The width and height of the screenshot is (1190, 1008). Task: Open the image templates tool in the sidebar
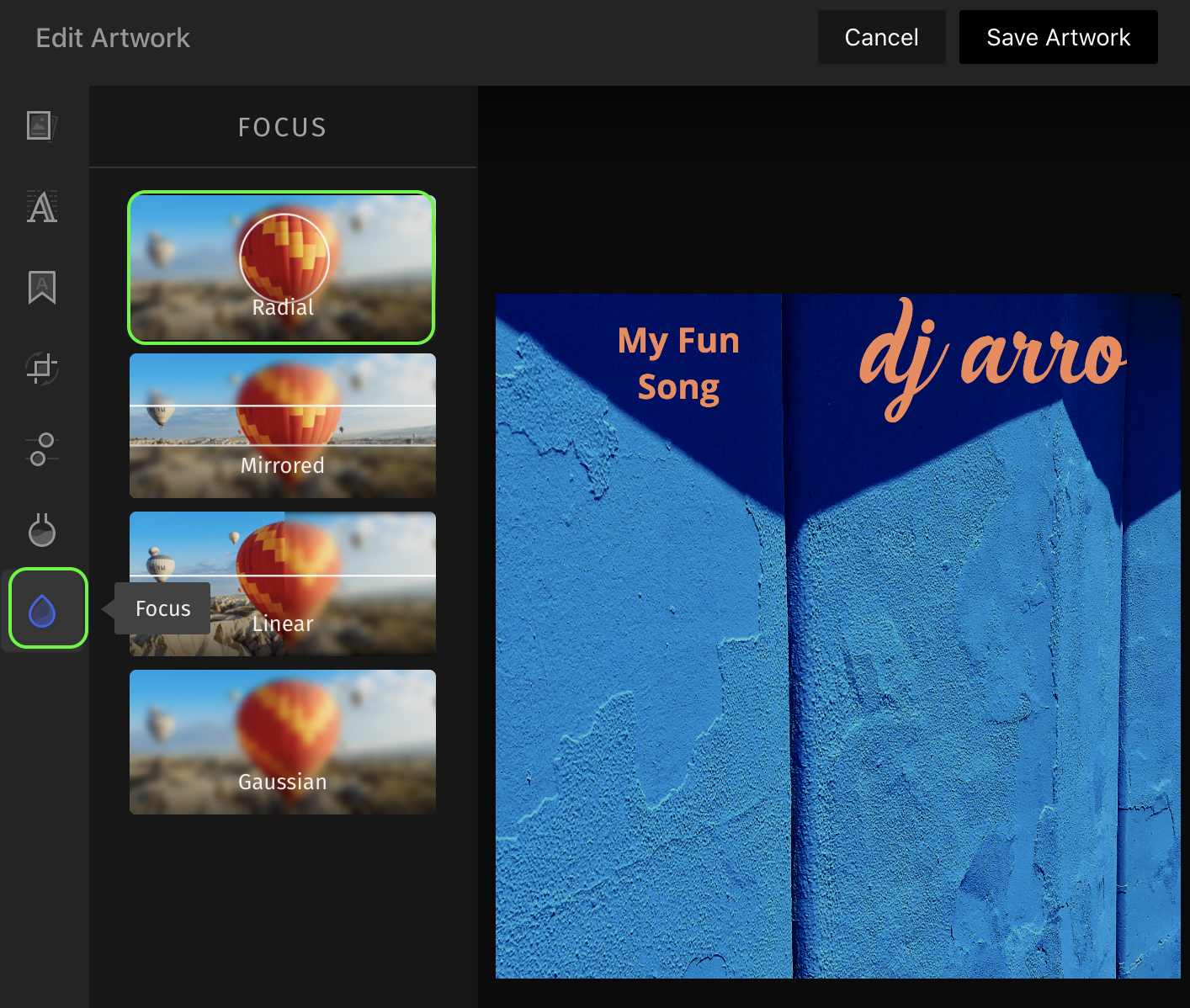tap(41, 126)
